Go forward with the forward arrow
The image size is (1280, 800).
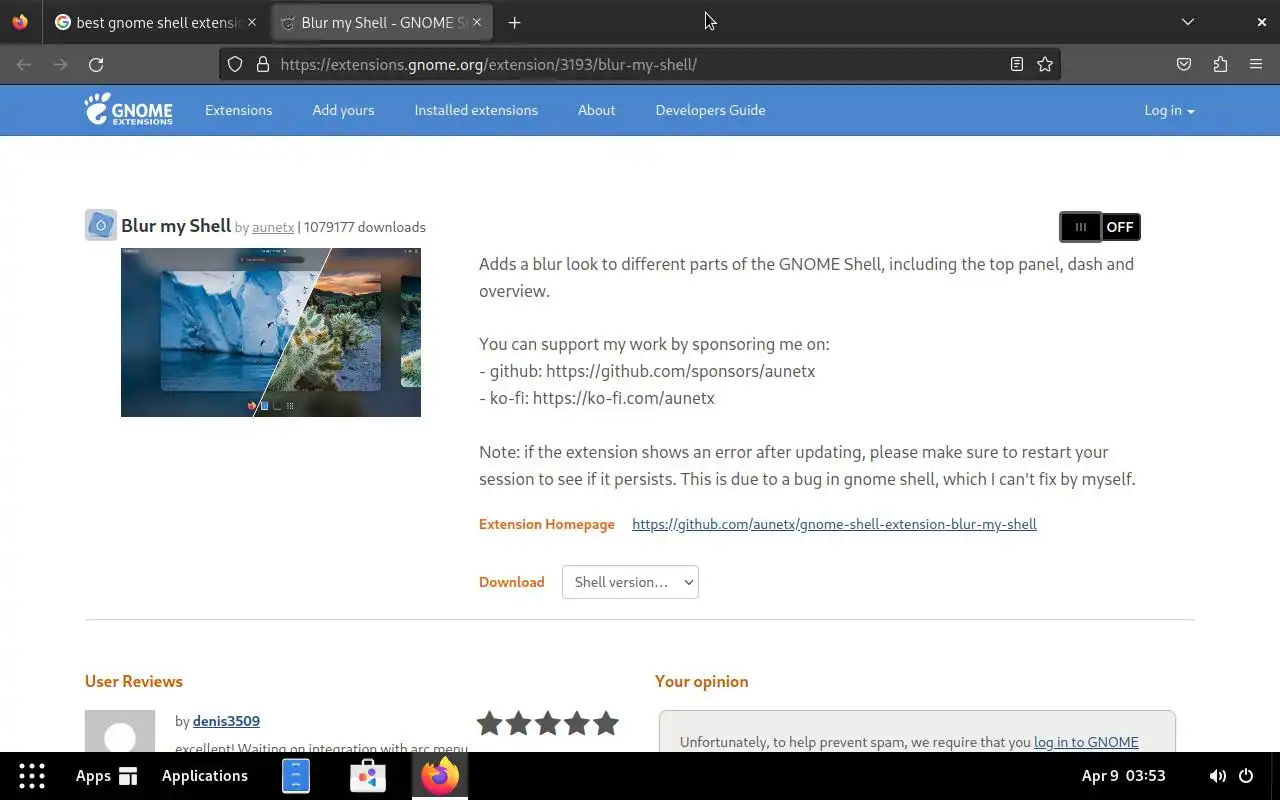(x=60, y=64)
